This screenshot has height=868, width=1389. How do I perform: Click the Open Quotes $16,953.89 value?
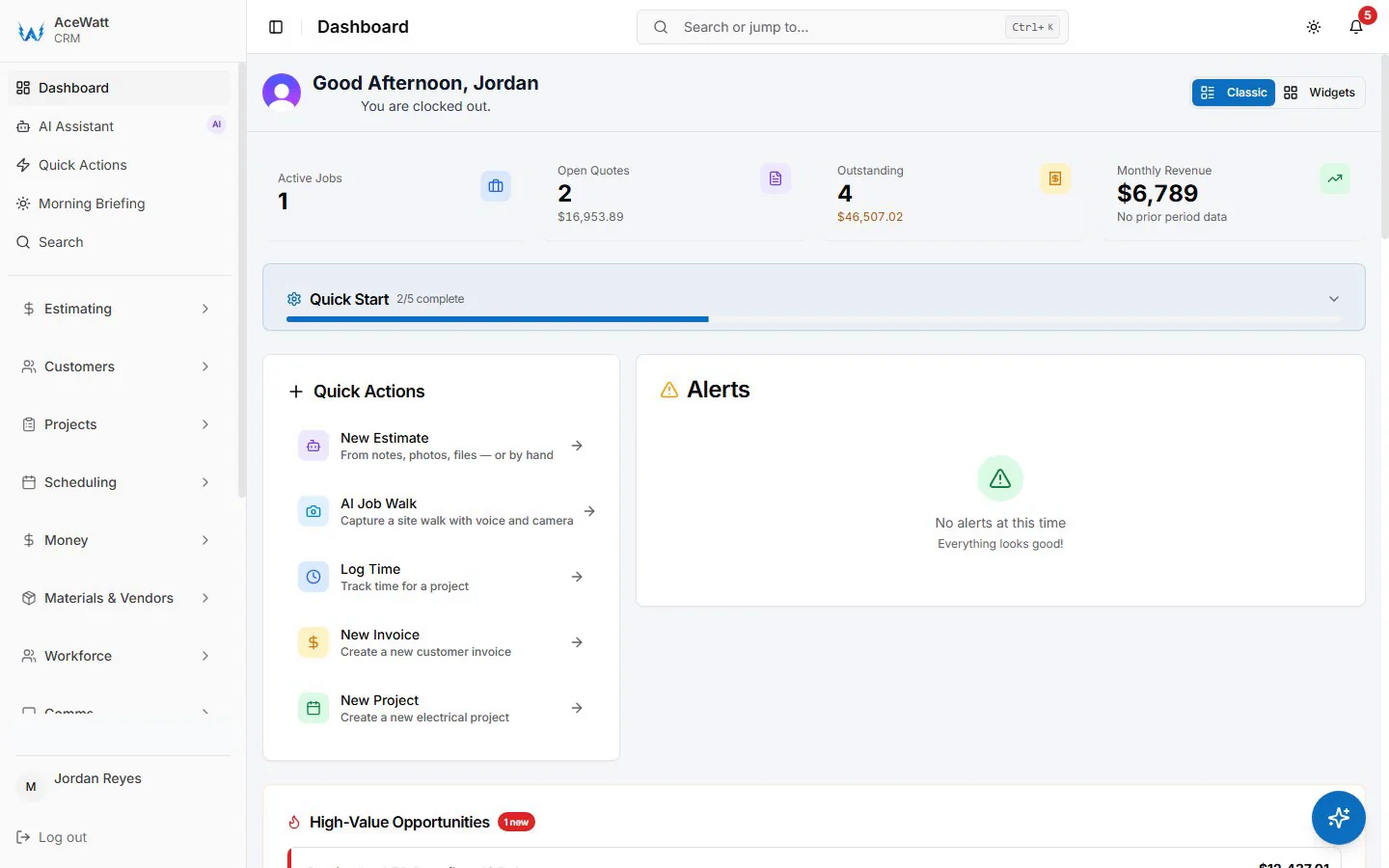point(590,217)
